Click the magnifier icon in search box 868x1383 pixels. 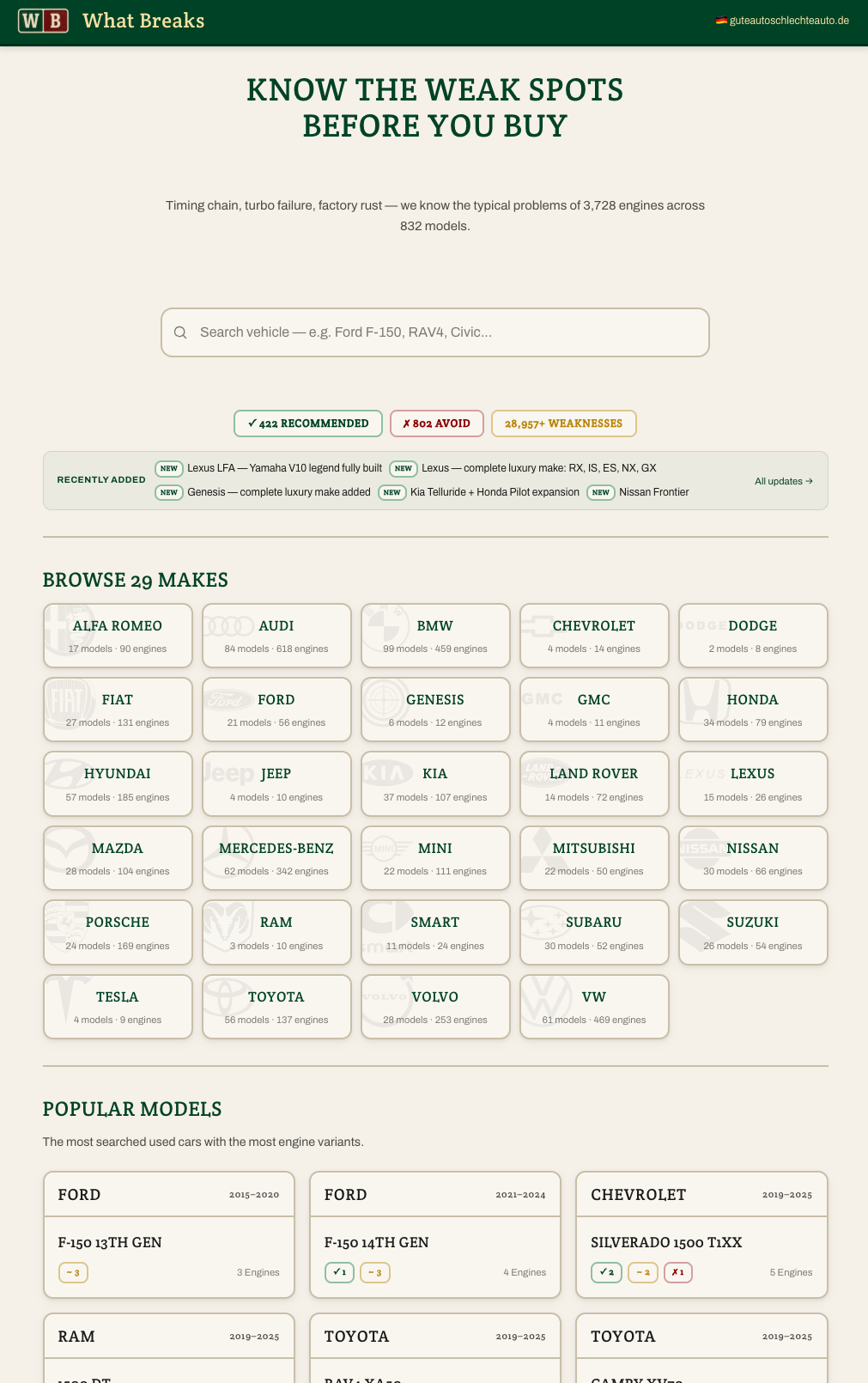click(180, 332)
